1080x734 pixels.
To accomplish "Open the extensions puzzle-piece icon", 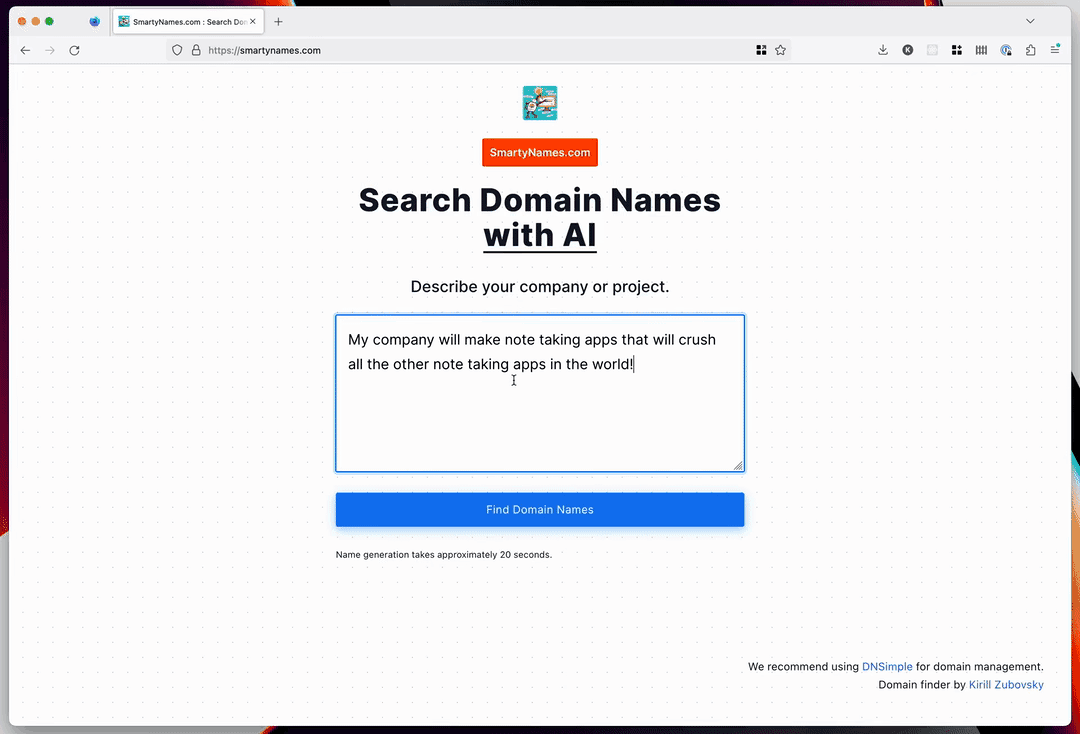I will click(x=1030, y=50).
